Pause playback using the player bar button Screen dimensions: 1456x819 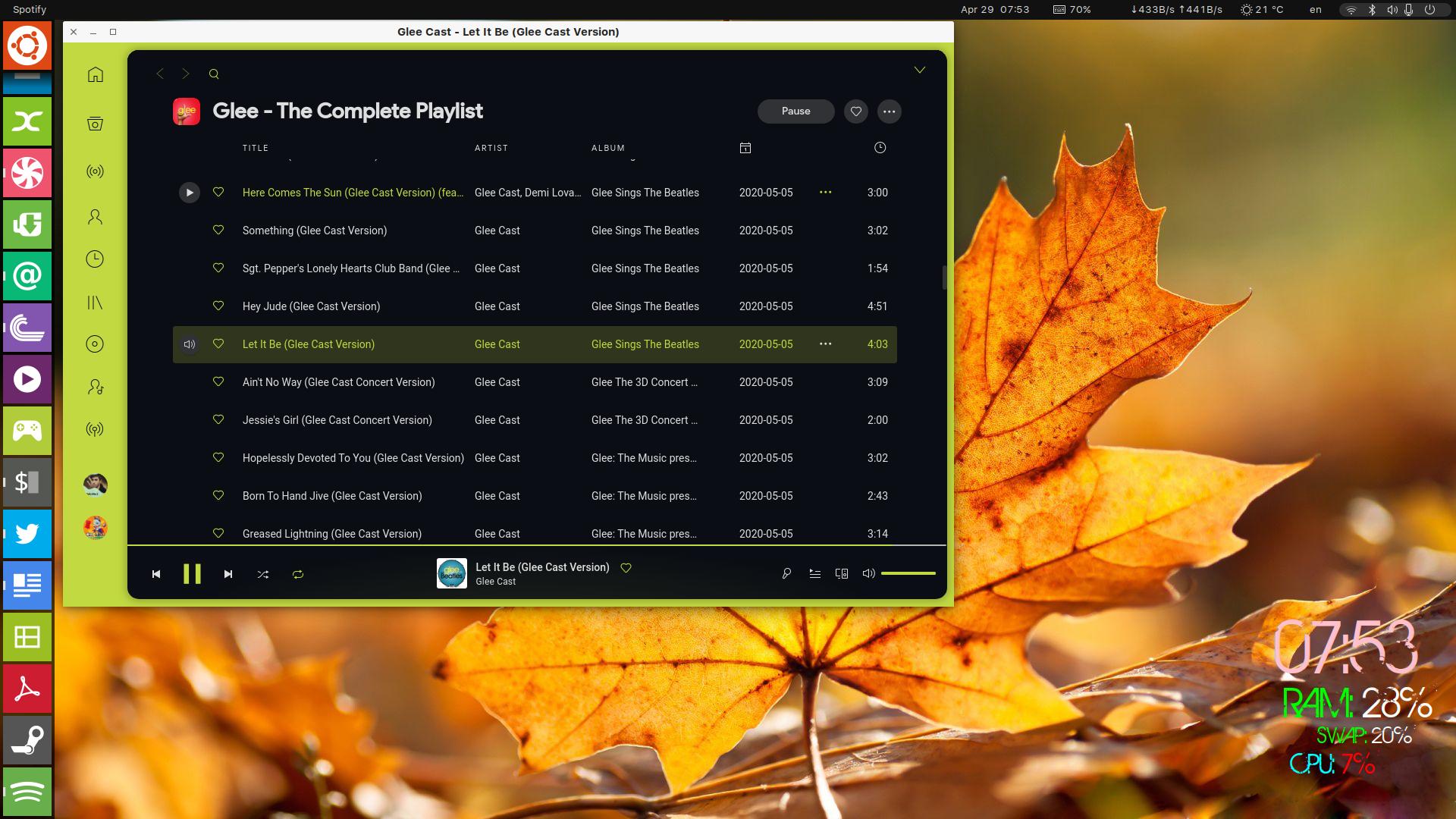tap(192, 574)
